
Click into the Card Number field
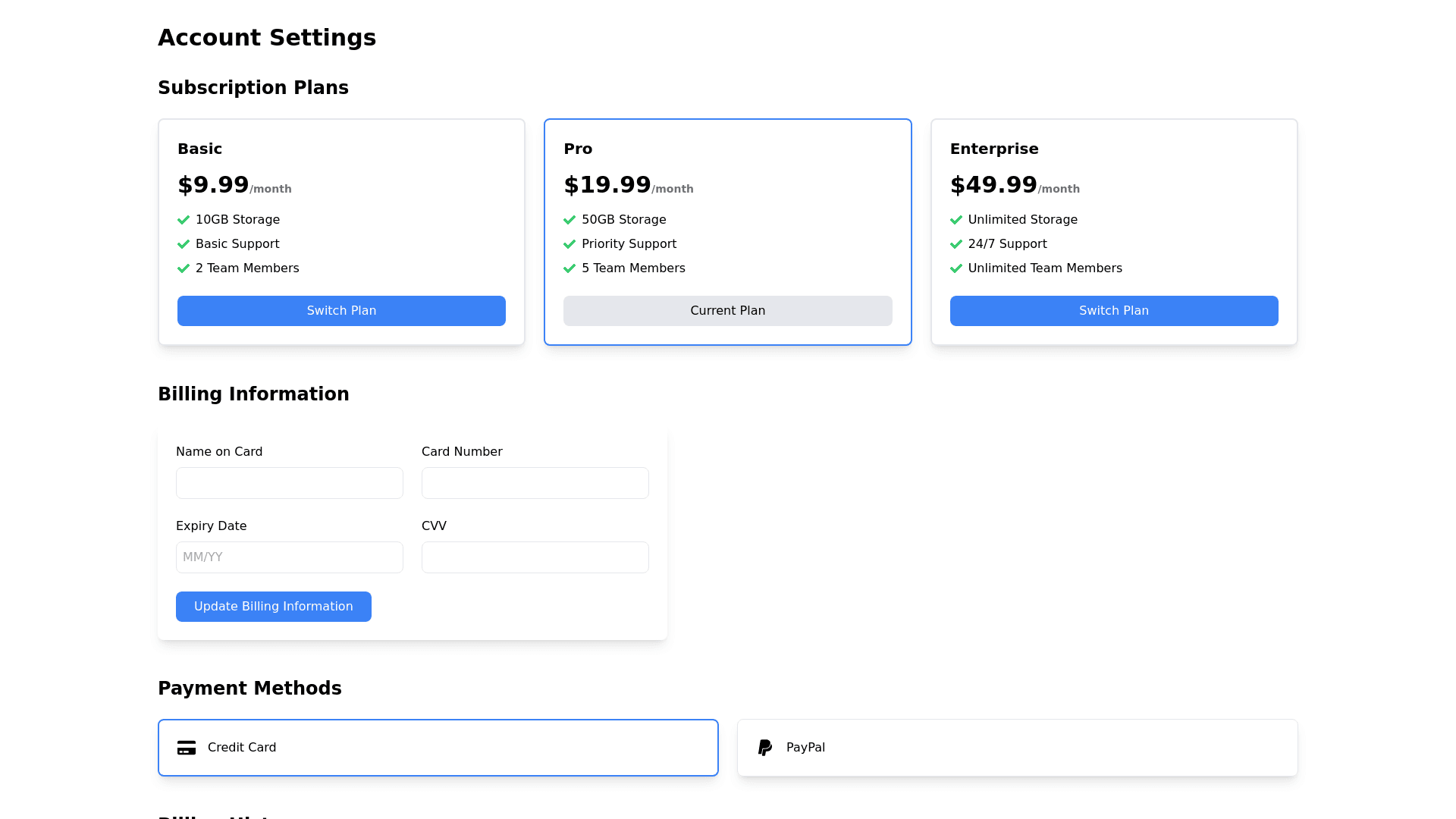(x=535, y=483)
